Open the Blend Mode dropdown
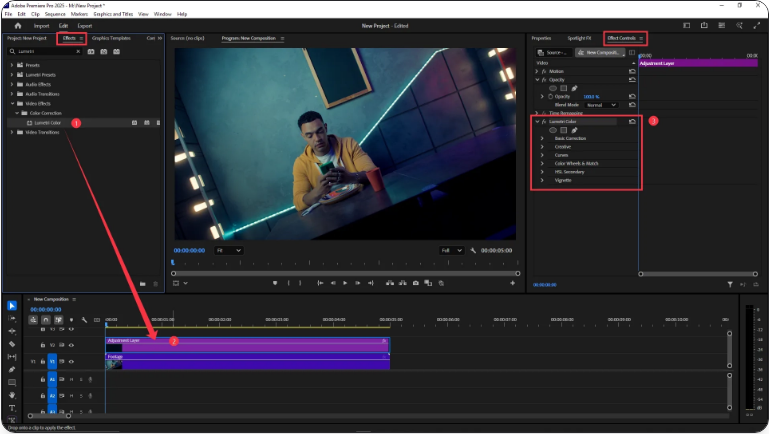 [x=601, y=104]
